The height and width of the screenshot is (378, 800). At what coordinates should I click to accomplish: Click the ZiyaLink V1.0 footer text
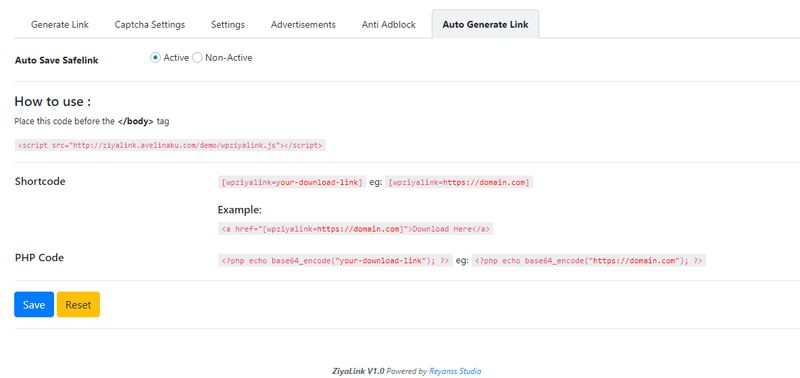[x=358, y=371]
